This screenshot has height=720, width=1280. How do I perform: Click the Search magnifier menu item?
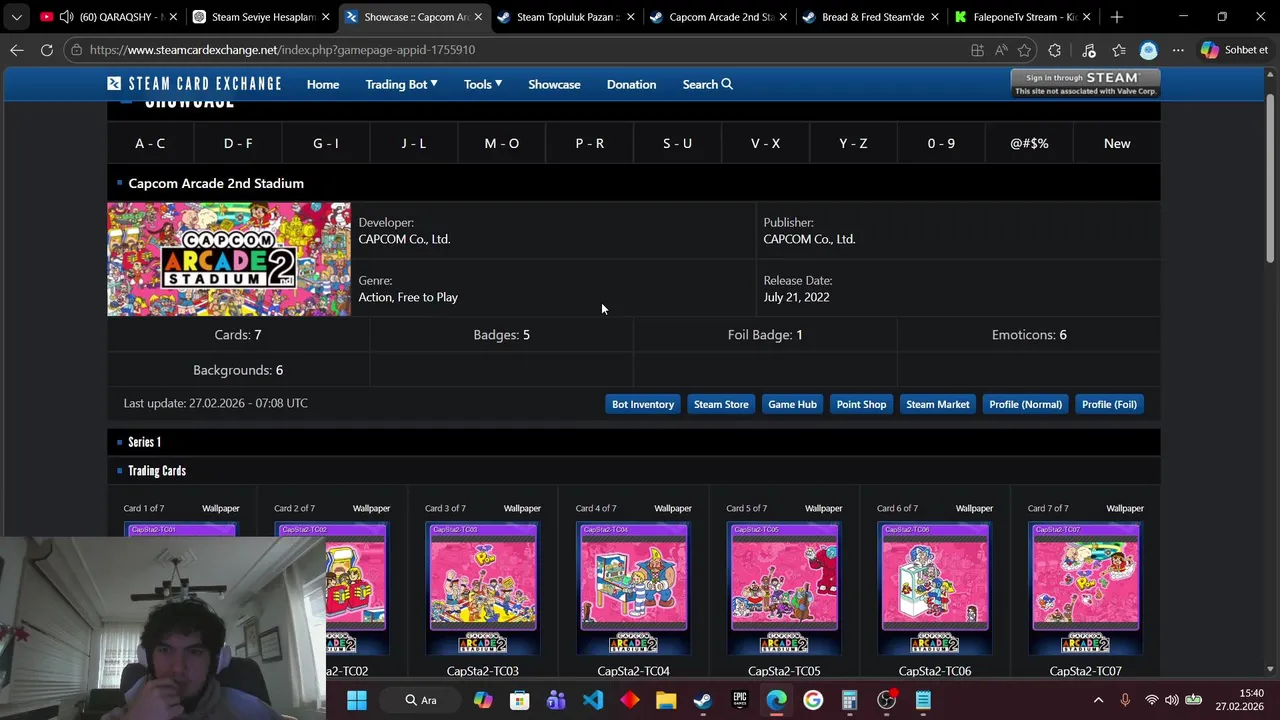[x=707, y=84]
